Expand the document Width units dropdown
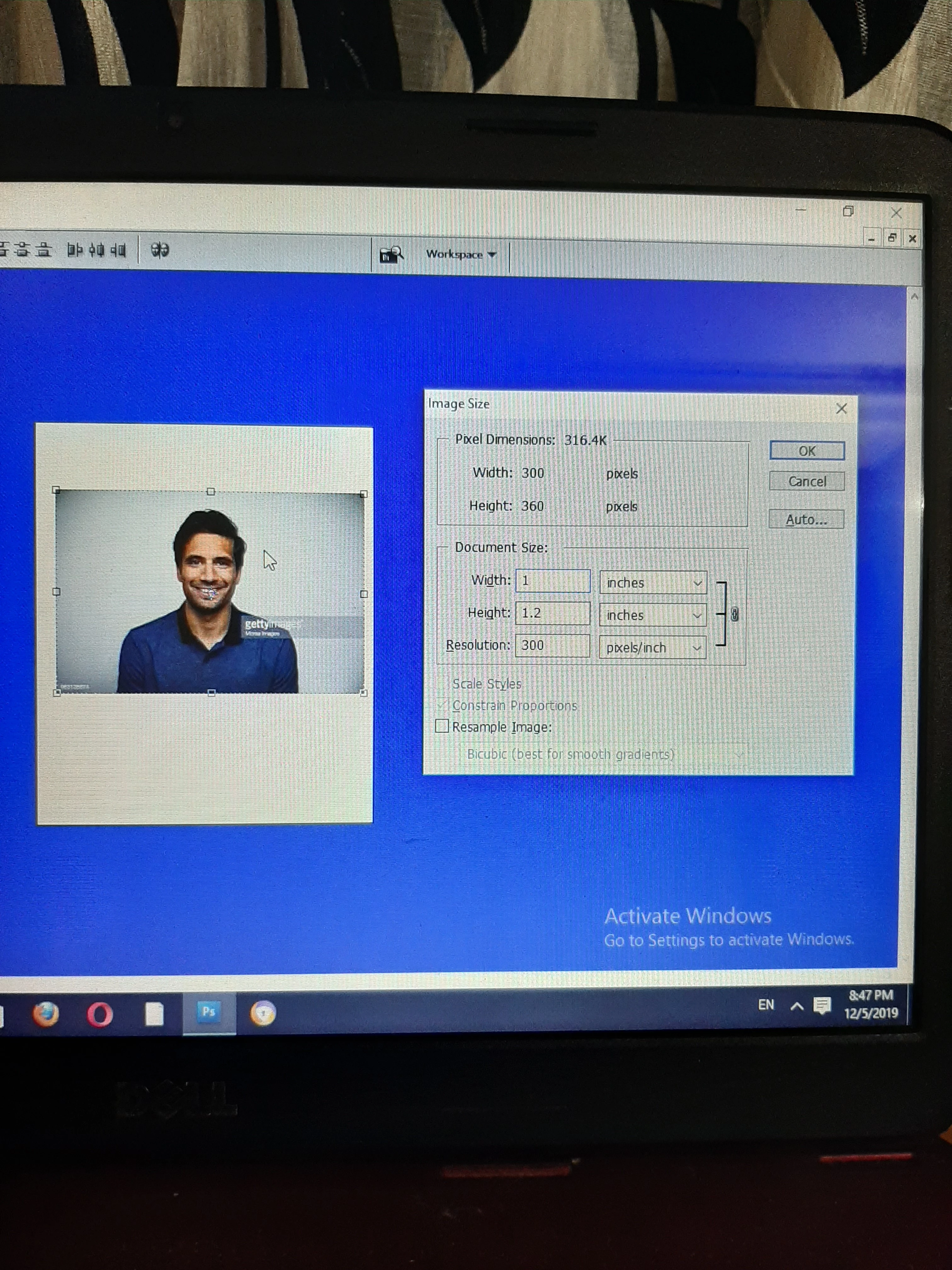 coord(653,583)
